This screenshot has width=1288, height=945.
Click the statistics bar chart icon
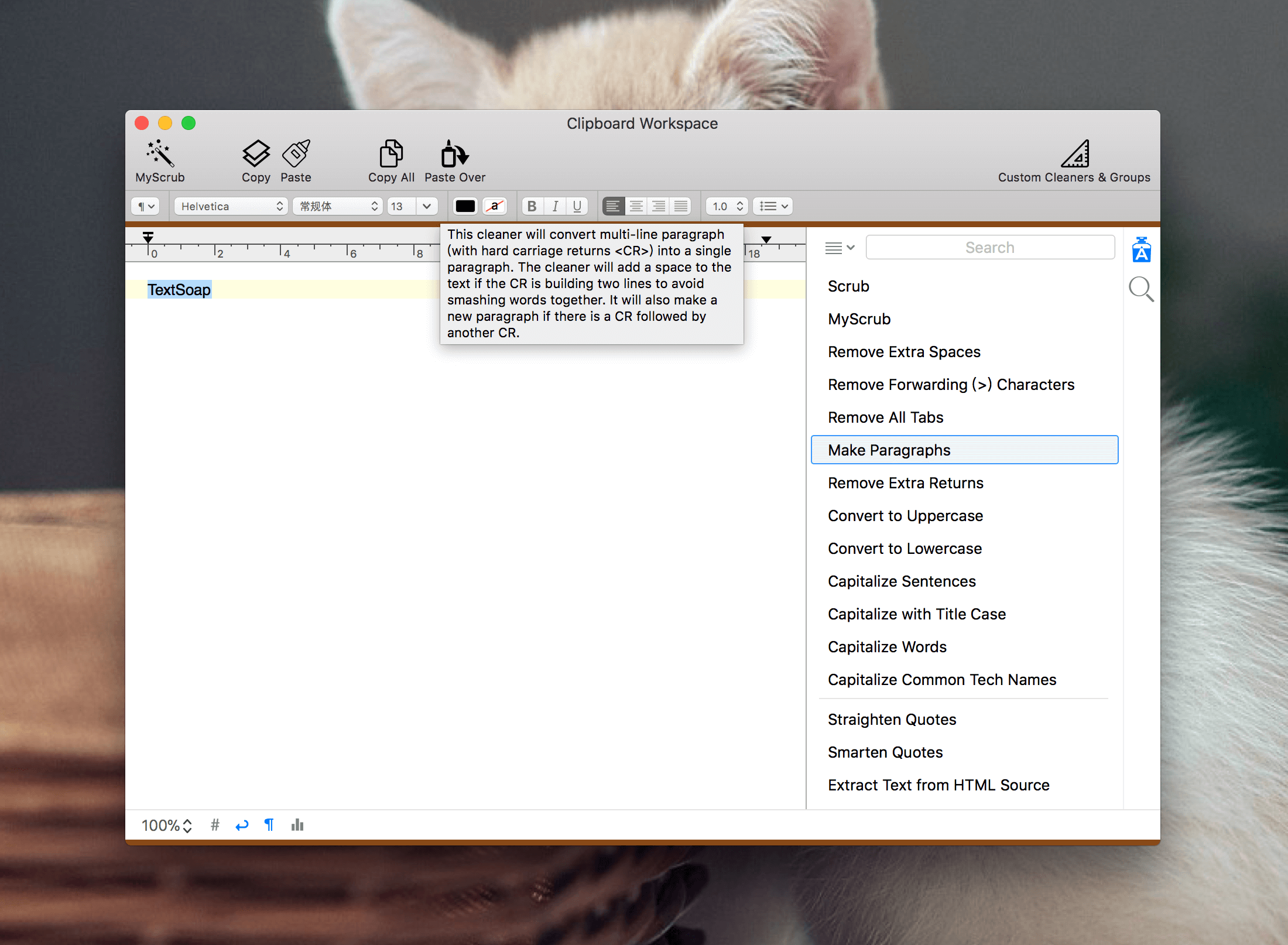click(x=300, y=824)
